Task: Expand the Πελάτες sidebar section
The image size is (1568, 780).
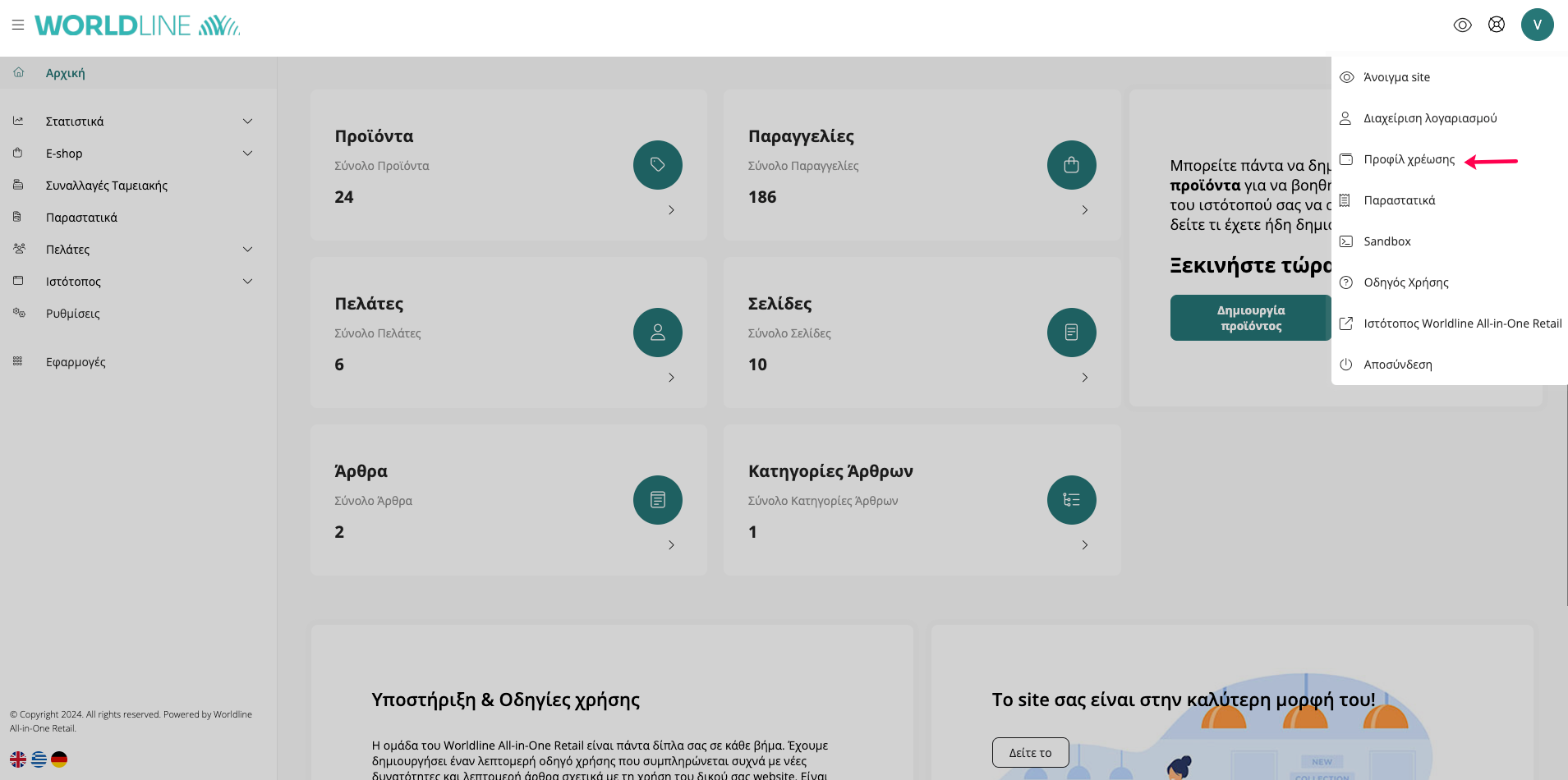Action: pyautogui.click(x=247, y=250)
